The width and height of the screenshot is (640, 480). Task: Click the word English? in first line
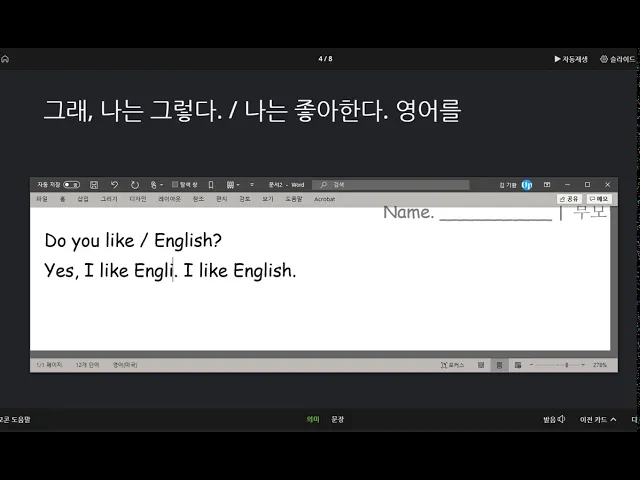[x=188, y=241]
